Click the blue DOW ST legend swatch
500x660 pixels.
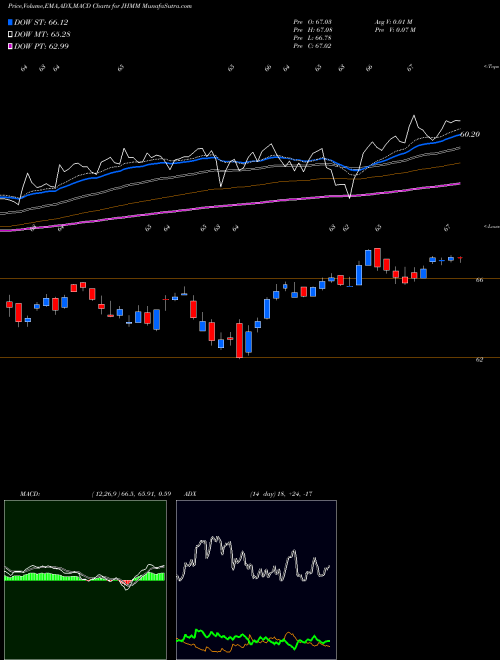(10, 22)
